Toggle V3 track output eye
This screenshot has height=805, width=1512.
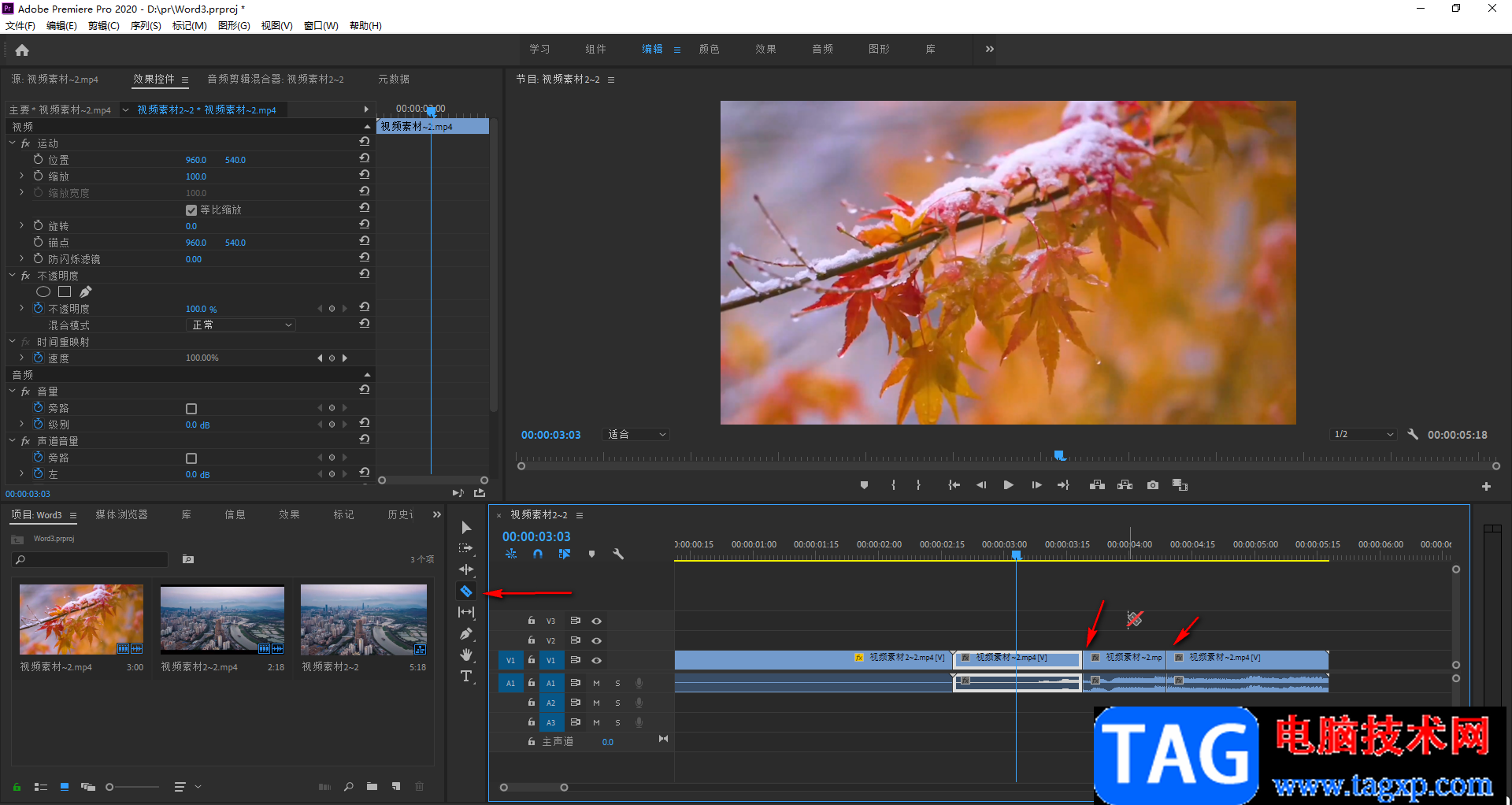point(596,621)
